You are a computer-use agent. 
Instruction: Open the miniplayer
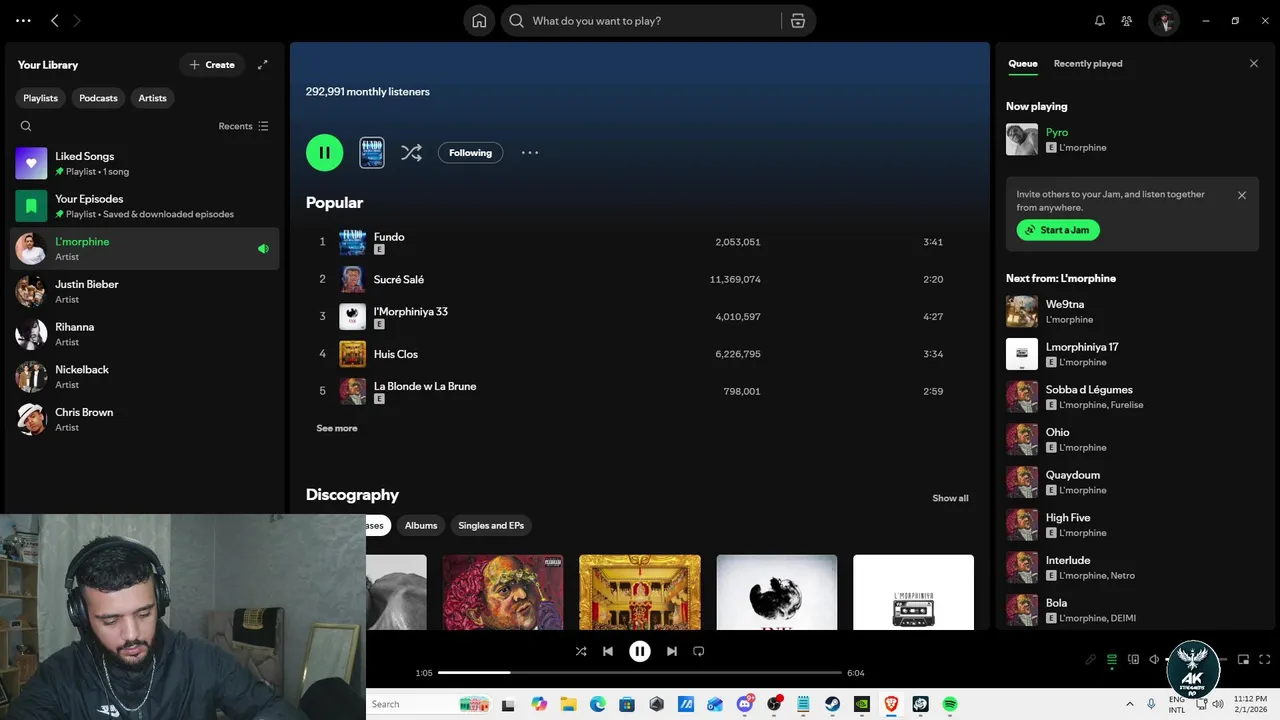(x=1244, y=660)
